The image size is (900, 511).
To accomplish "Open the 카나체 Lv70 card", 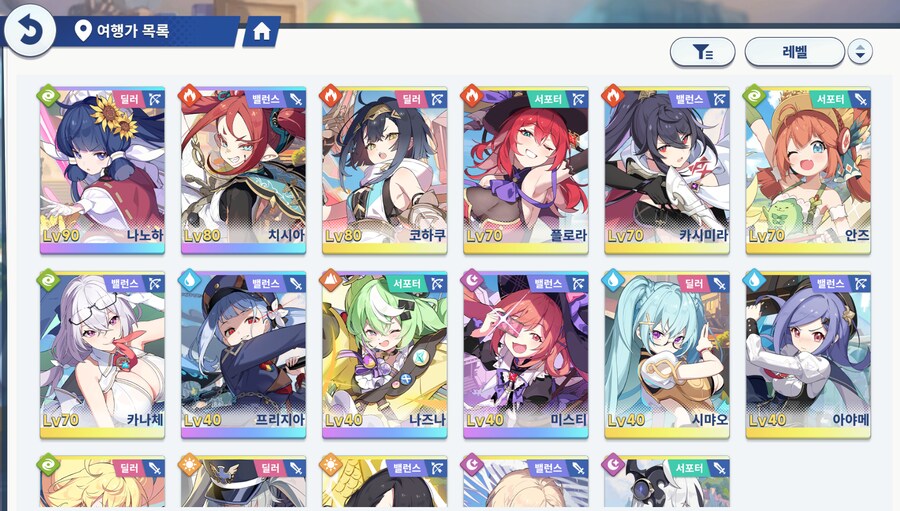I will (102, 355).
